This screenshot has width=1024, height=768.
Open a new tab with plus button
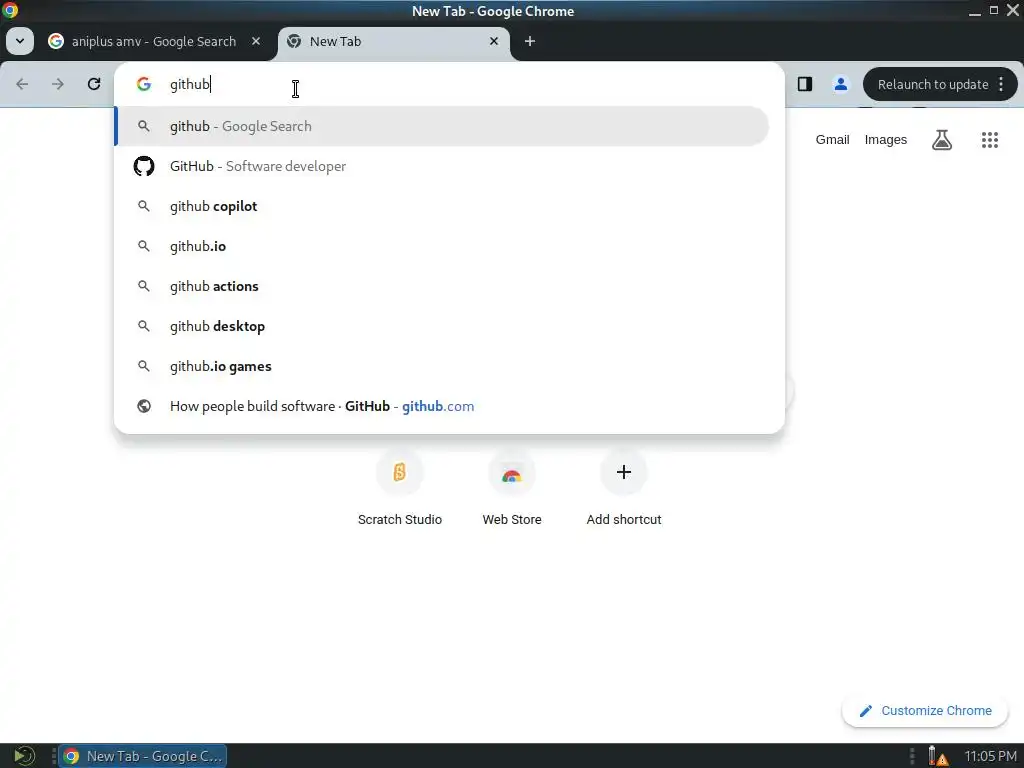pyautogui.click(x=530, y=41)
